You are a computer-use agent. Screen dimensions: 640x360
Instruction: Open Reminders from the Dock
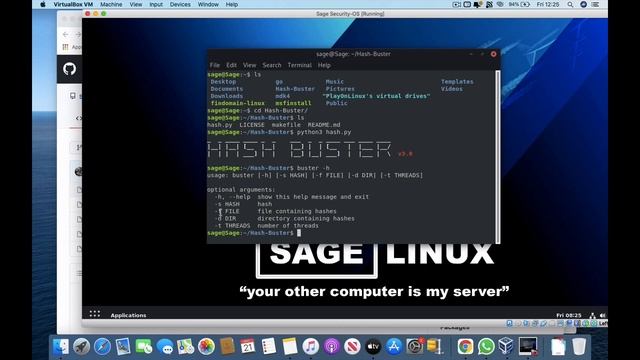pyautogui.click(x=269, y=347)
